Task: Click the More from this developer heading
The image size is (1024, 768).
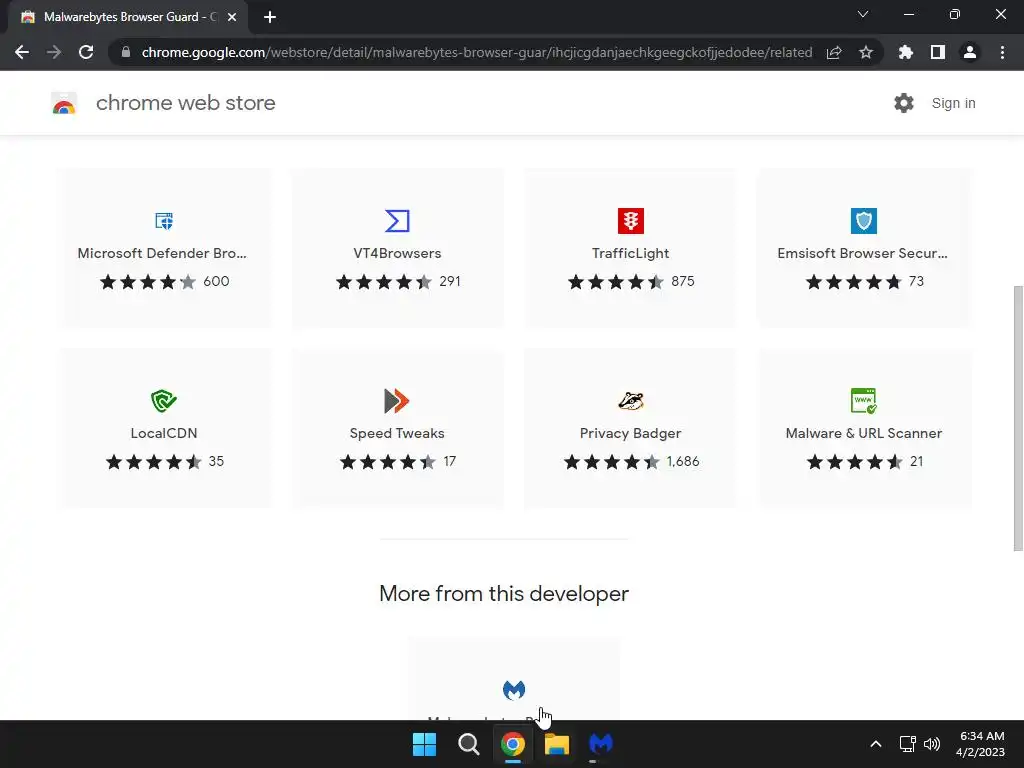Action: [x=504, y=594]
